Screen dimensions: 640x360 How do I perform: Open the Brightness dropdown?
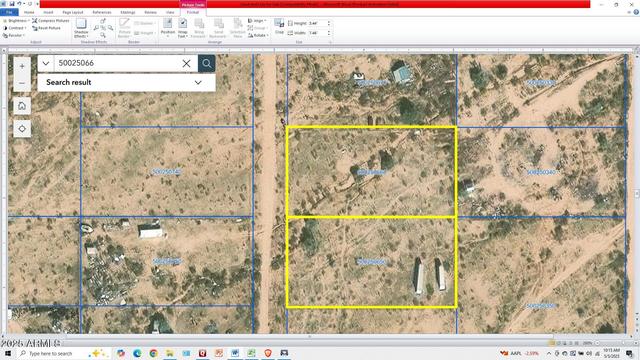pos(16,20)
